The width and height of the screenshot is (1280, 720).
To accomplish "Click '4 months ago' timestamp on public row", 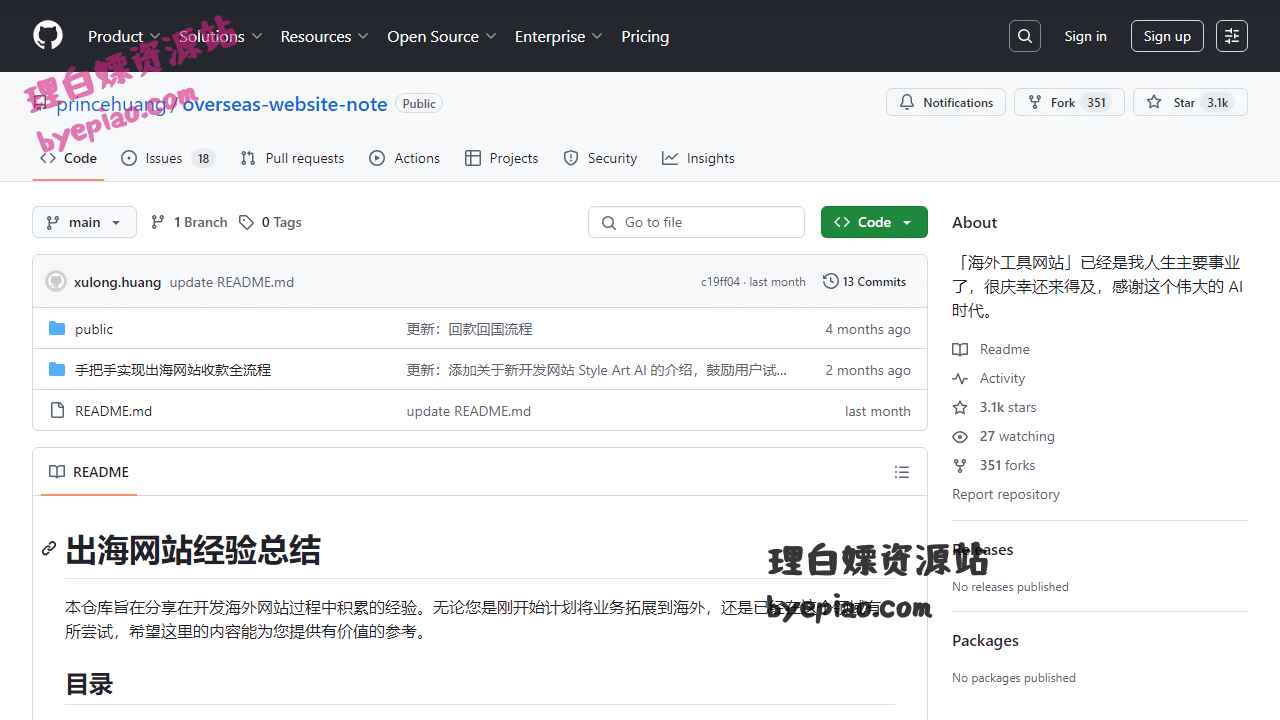I will (x=868, y=329).
